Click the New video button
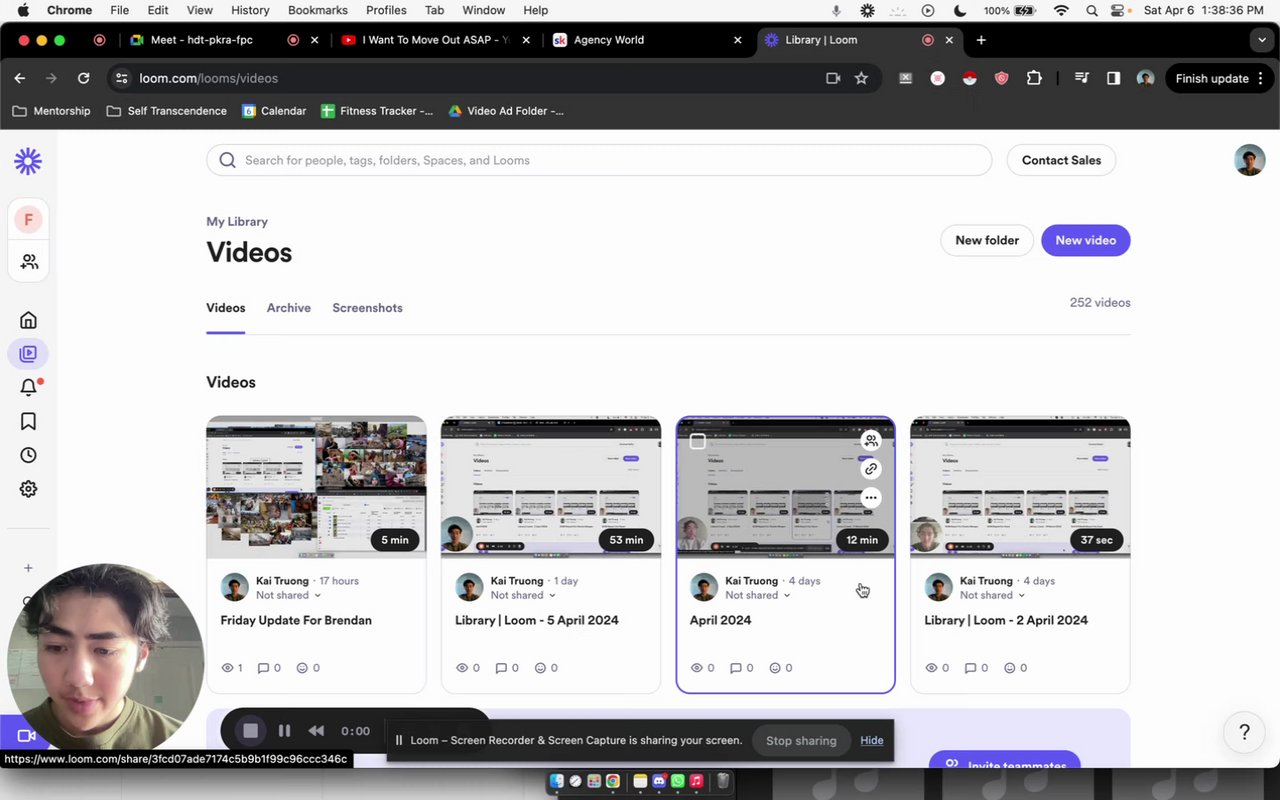The image size is (1280, 800). (x=1086, y=240)
